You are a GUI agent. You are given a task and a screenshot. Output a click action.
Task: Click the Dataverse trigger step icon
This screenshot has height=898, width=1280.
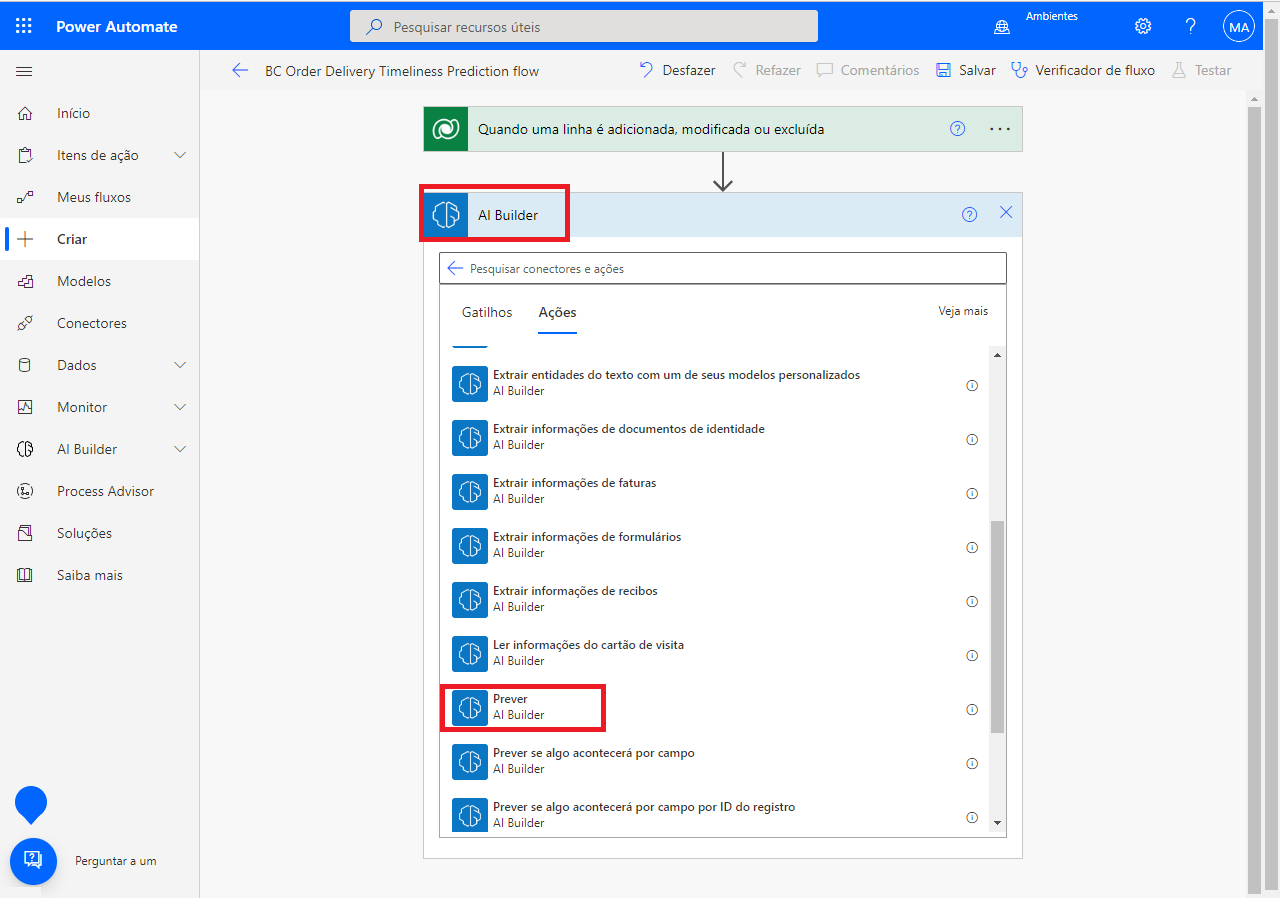(446, 129)
